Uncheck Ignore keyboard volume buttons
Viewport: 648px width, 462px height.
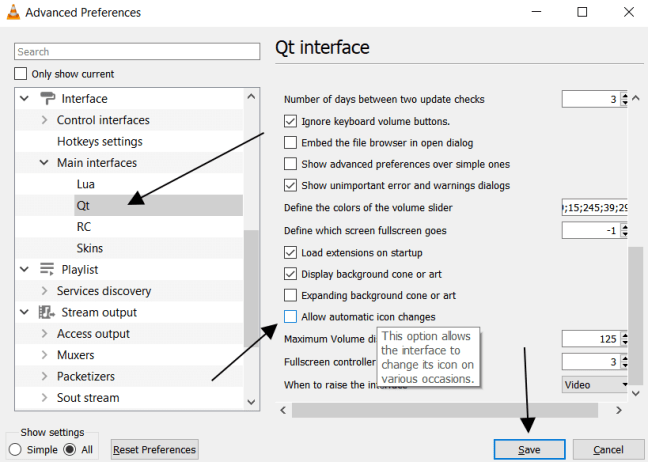pyautogui.click(x=291, y=121)
